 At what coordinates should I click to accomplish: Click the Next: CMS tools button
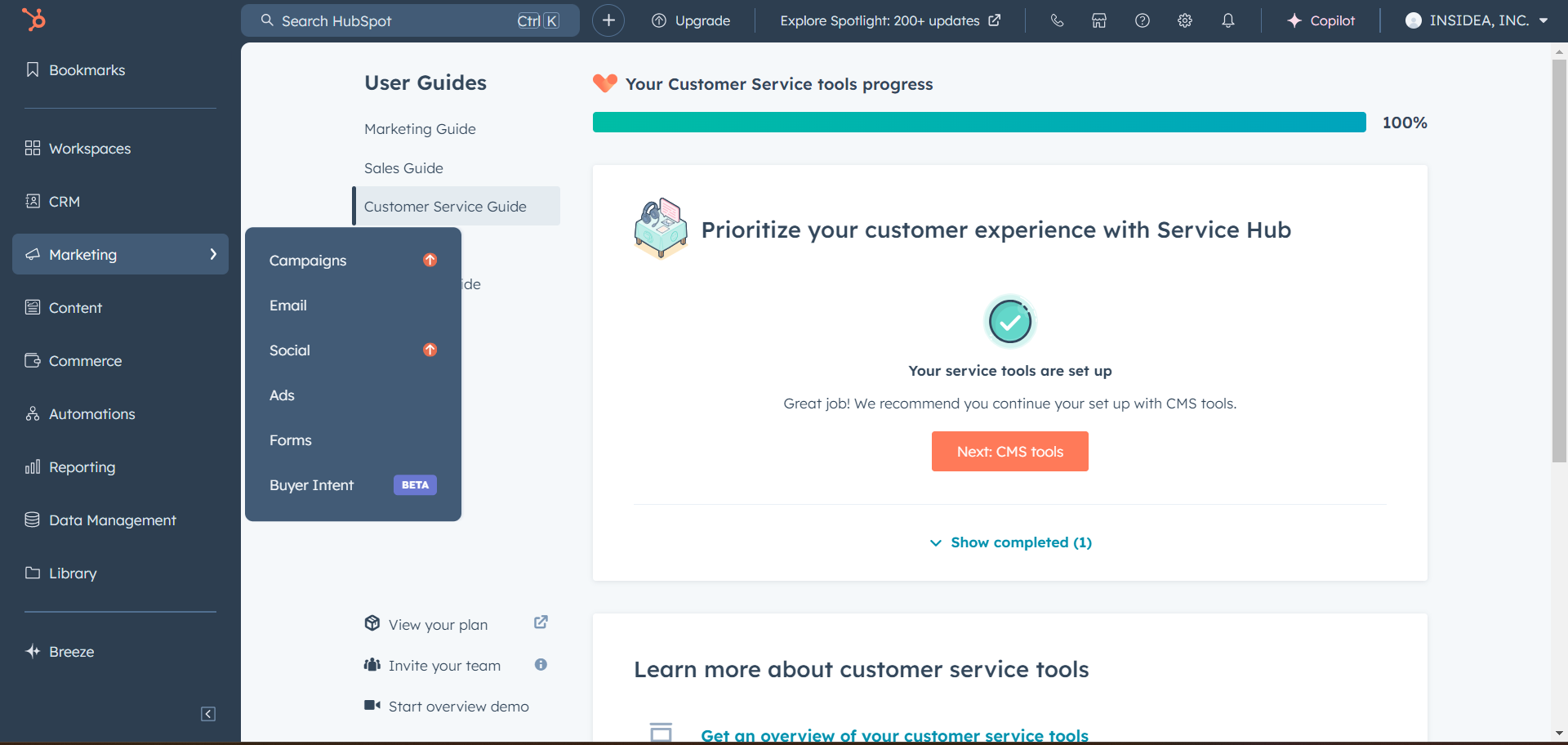coord(1010,451)
